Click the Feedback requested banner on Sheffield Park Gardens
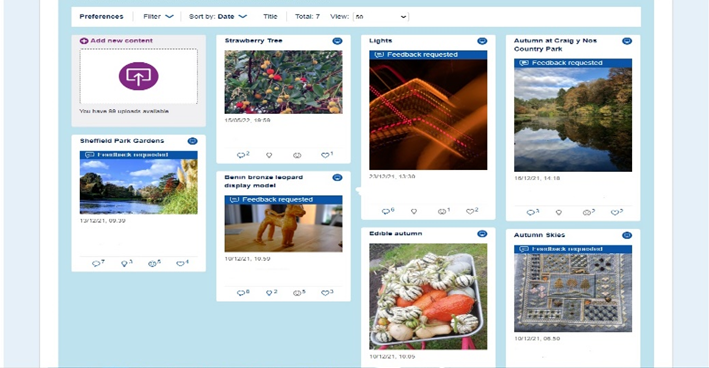 [x=139, y=155]
